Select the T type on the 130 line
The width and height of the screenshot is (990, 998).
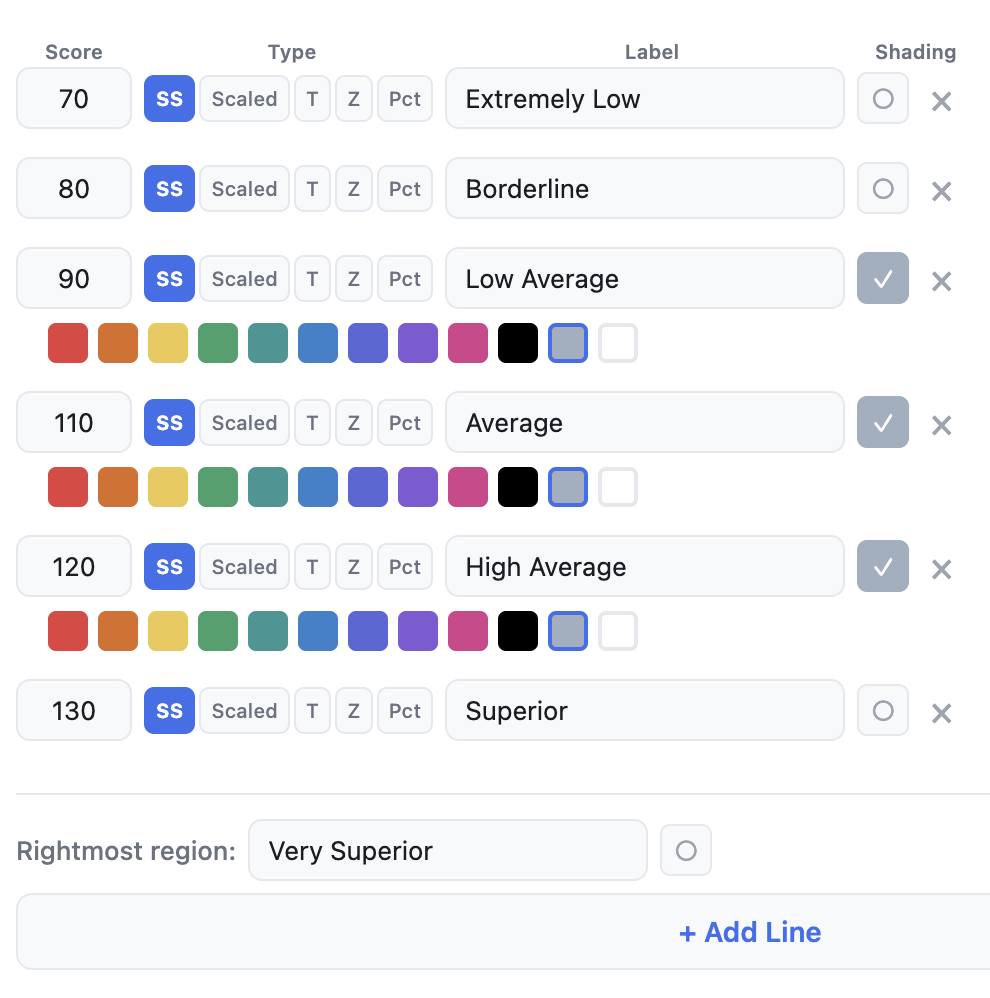click(x=312, y=710)
